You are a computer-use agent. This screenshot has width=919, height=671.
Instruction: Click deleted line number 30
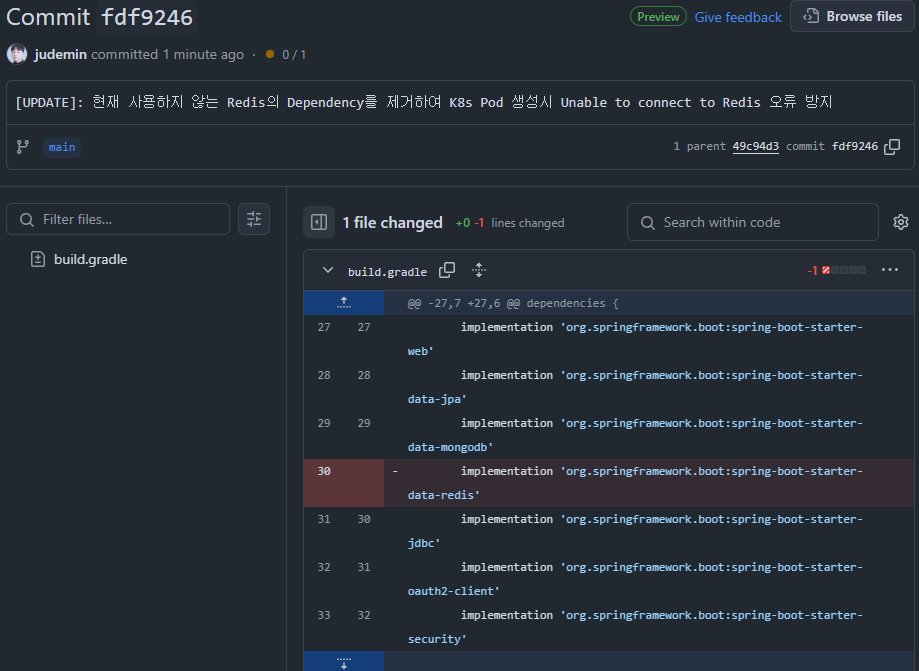(324, 471)
